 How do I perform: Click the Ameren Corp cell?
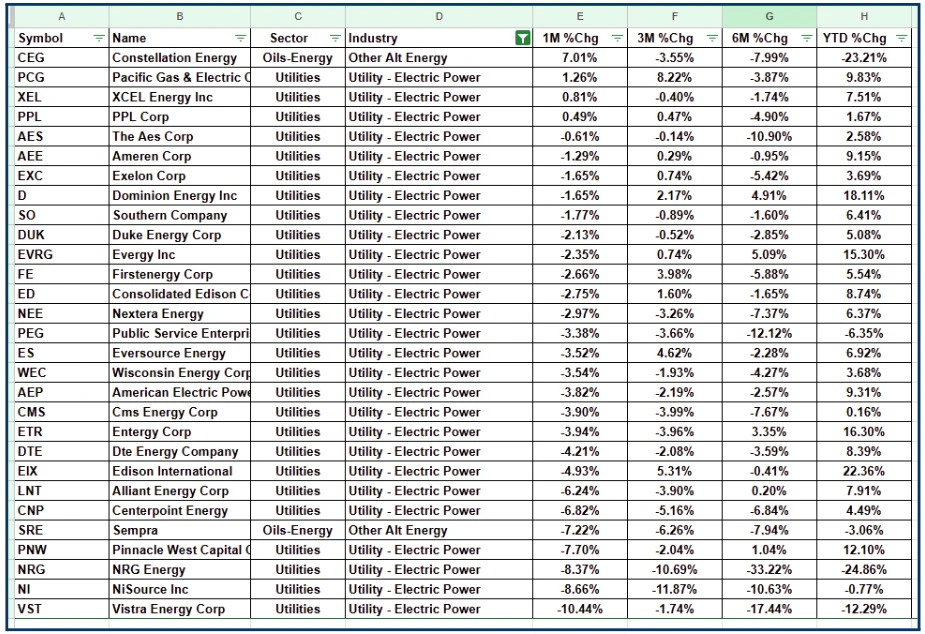180,156
